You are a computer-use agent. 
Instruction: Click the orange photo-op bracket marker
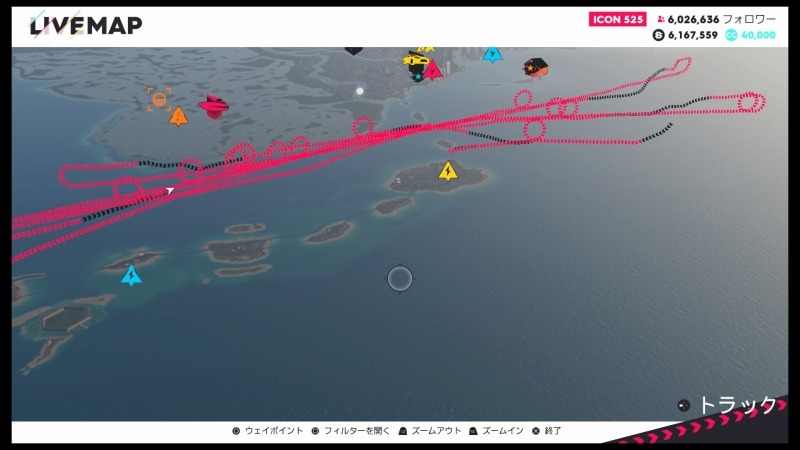click(x=159, y=99)
